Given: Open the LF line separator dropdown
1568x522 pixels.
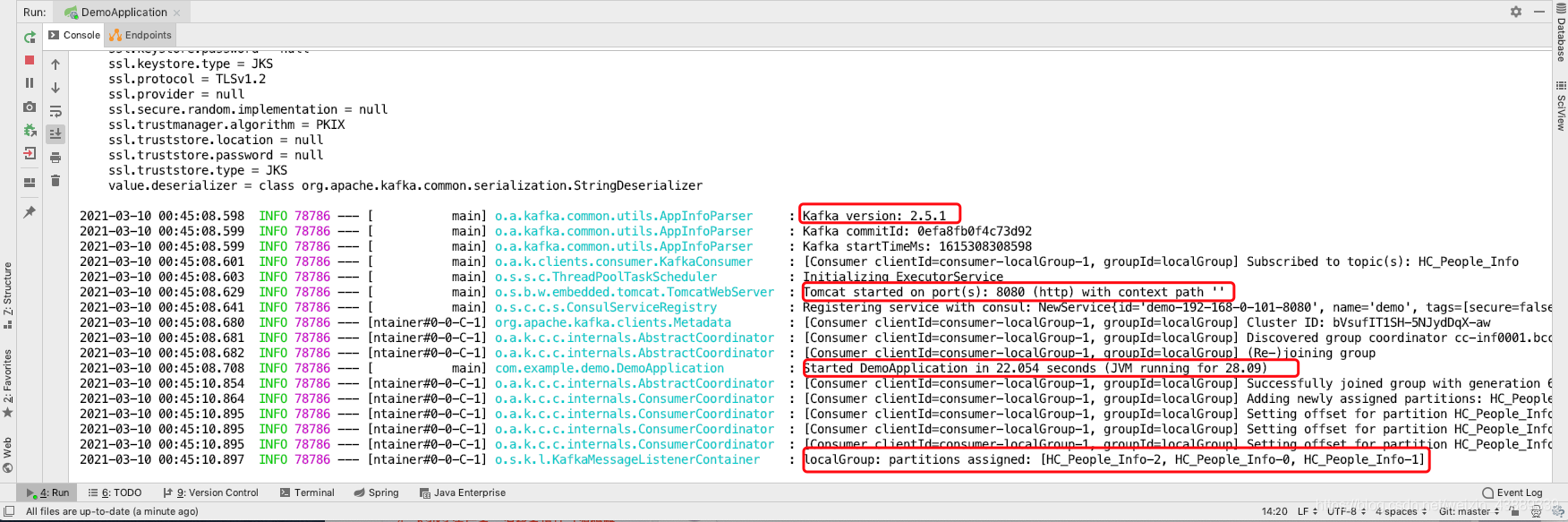Looking at the screenshot, I should (x=1308, y=511).
